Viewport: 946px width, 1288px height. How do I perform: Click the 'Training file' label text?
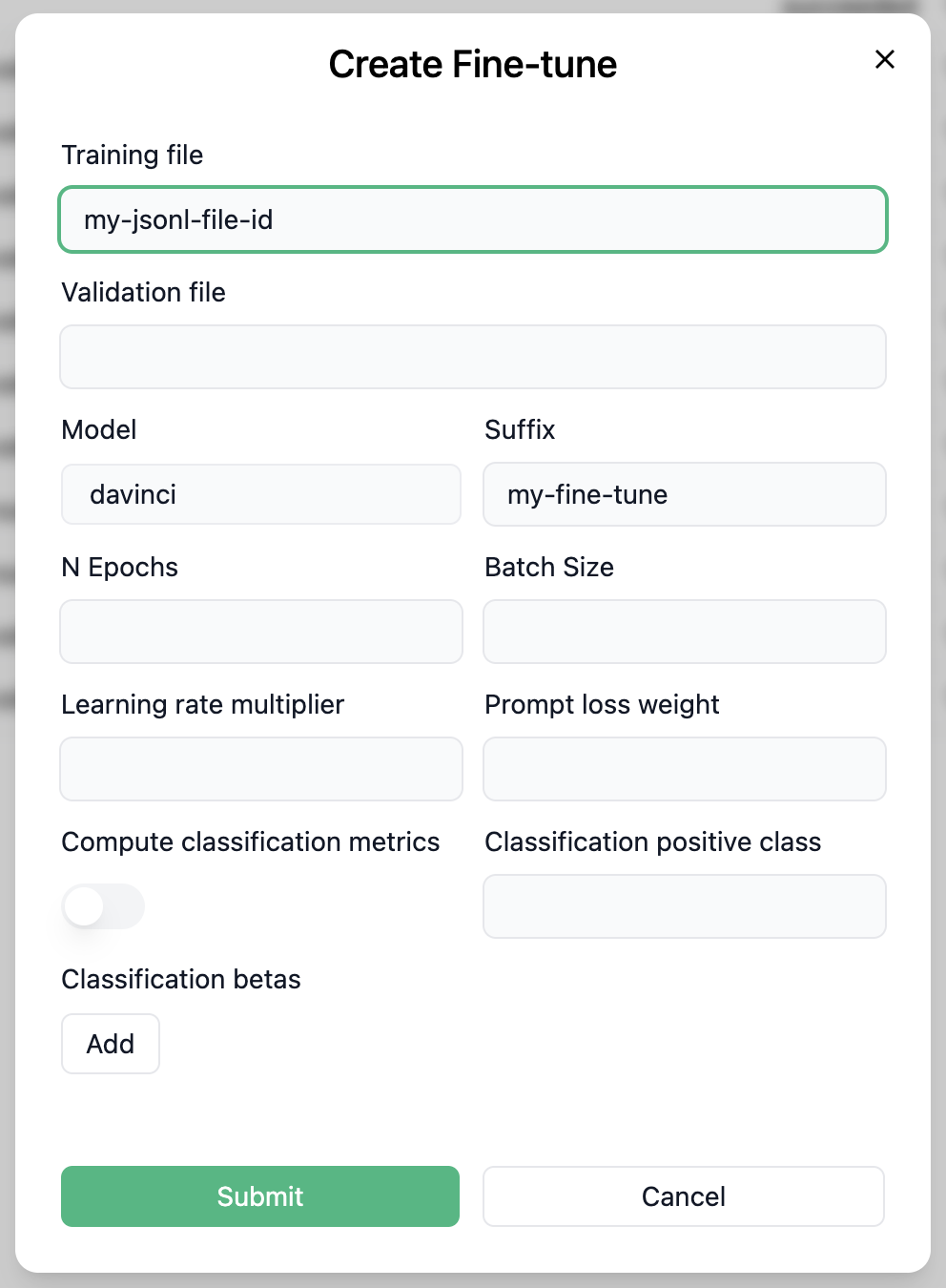(133, 156)
